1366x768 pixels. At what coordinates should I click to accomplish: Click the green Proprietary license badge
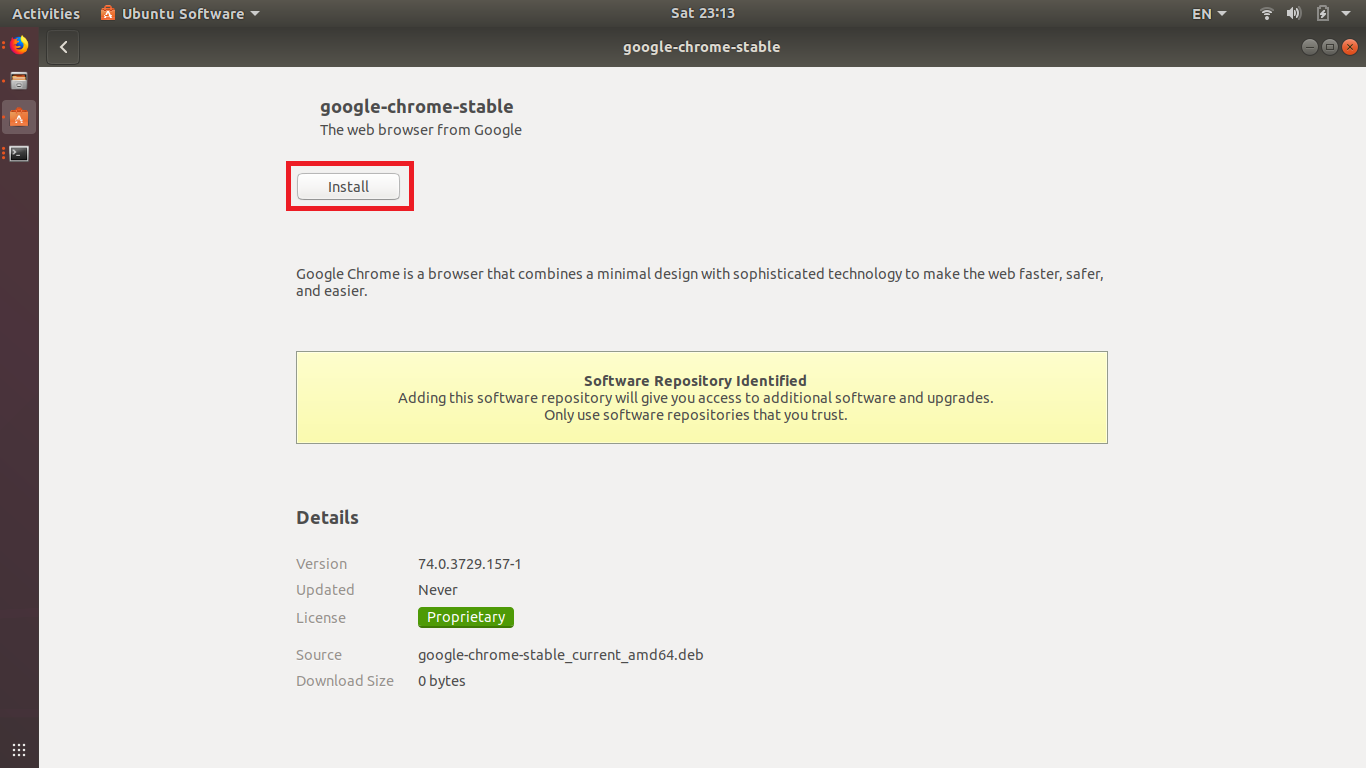click(466, 617)
